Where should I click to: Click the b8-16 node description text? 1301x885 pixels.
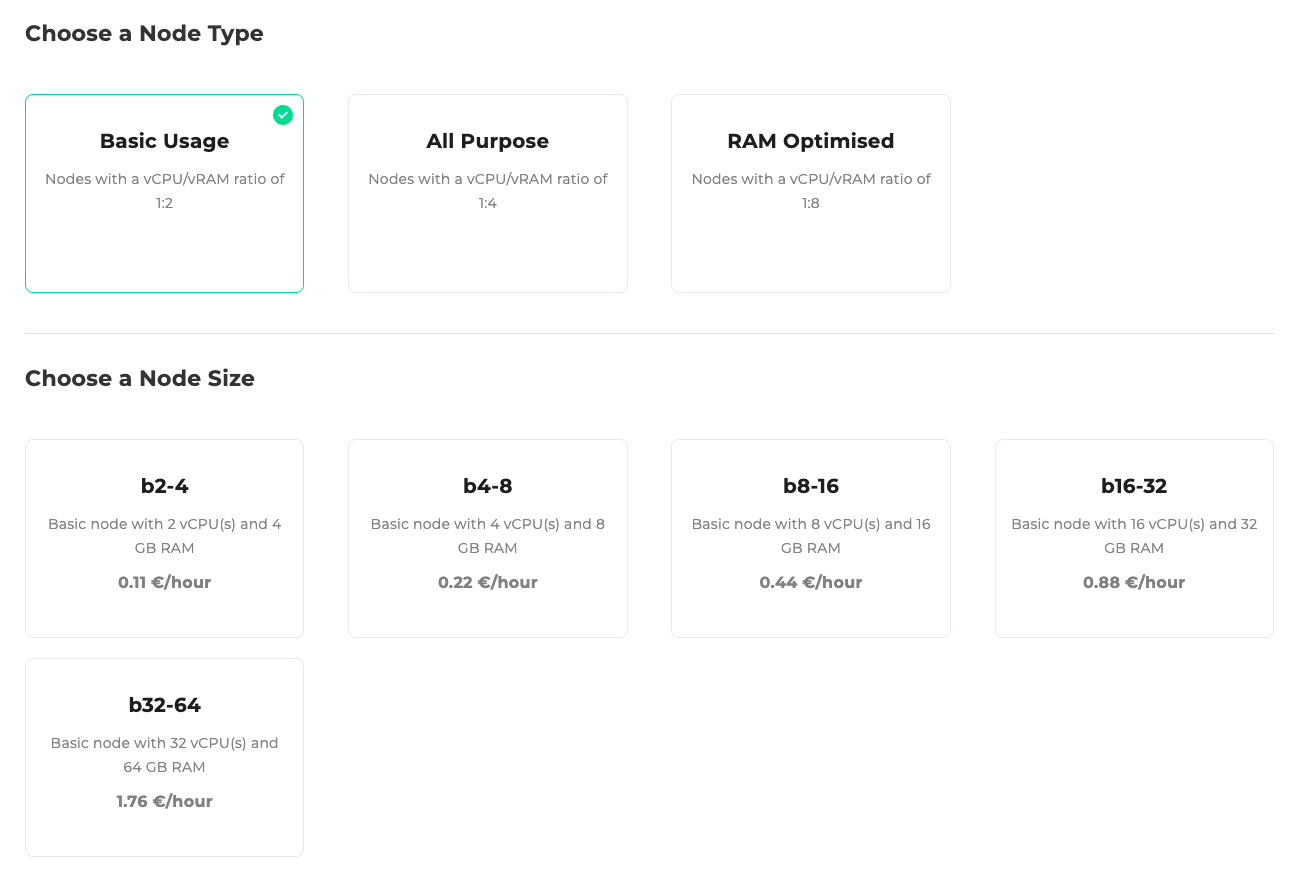(x=810, y=535)
